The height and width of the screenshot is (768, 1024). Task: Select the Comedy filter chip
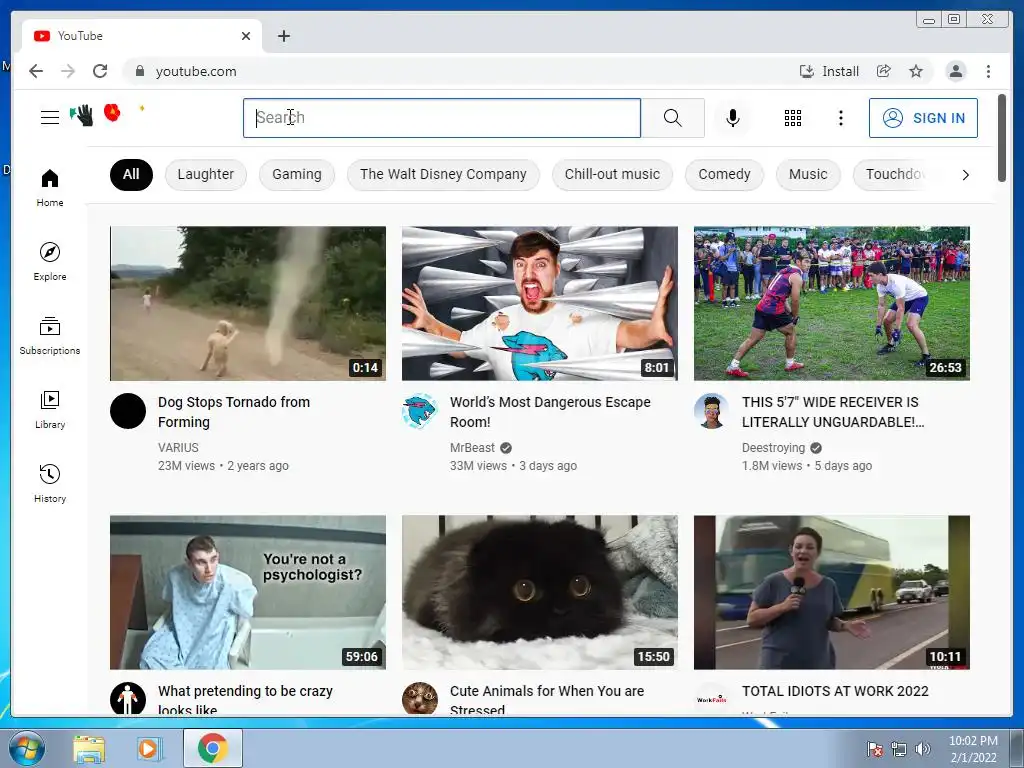pos(724,174)
